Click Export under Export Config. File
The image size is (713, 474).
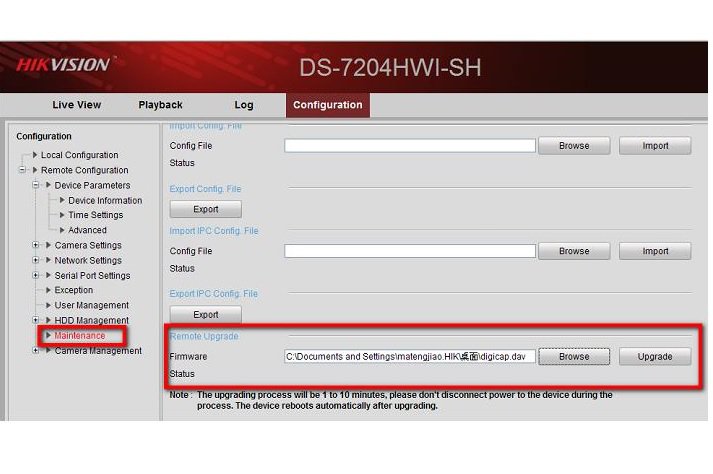point(206,209)
